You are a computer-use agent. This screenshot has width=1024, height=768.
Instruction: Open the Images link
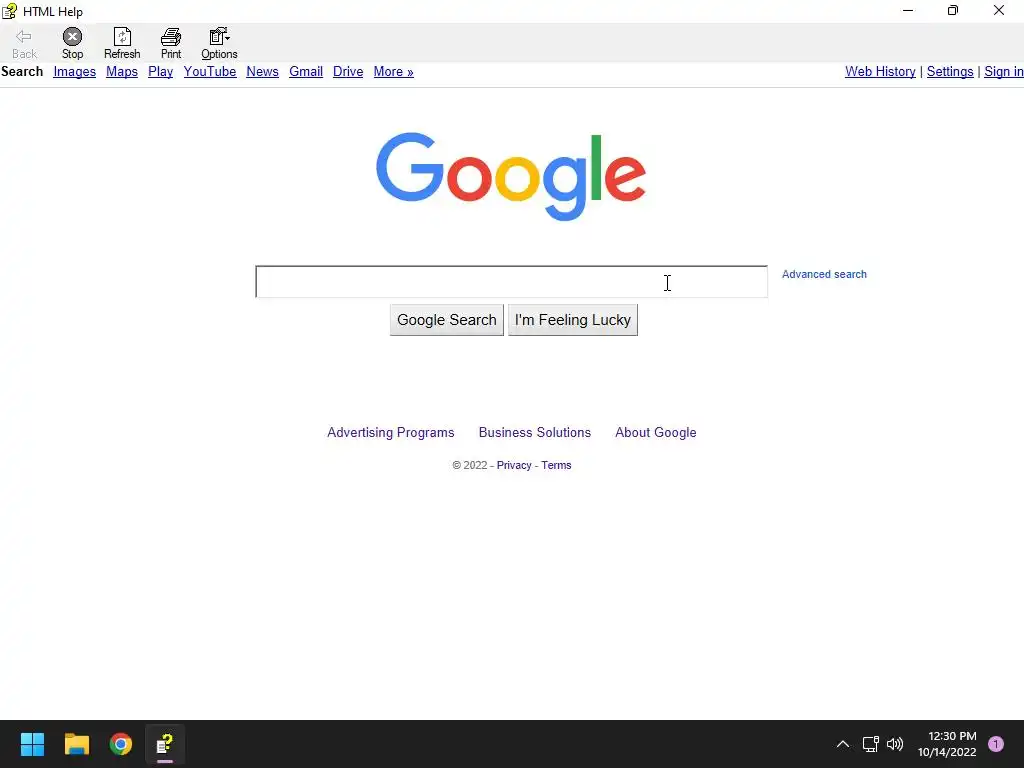click(74, 72)
